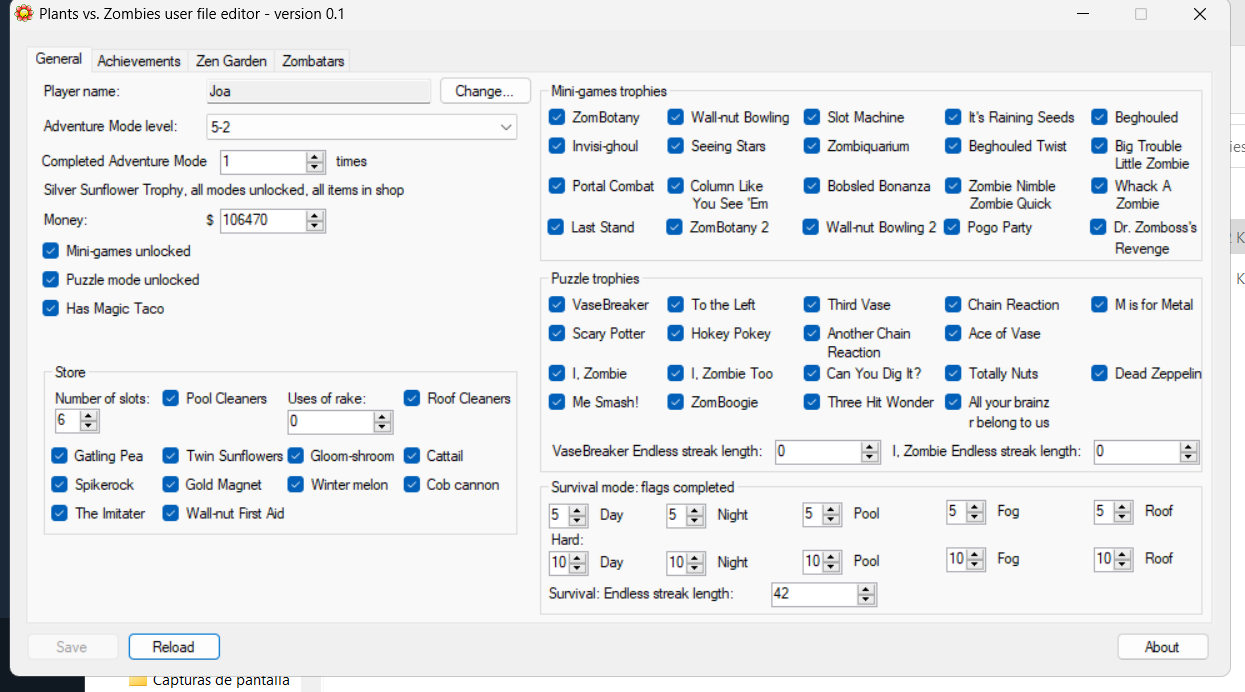The width and height of the screenshot is (1245, 692).
Task: Increase the Money value with up arrow
Action: pyautogui.click(x=316, y=215)
